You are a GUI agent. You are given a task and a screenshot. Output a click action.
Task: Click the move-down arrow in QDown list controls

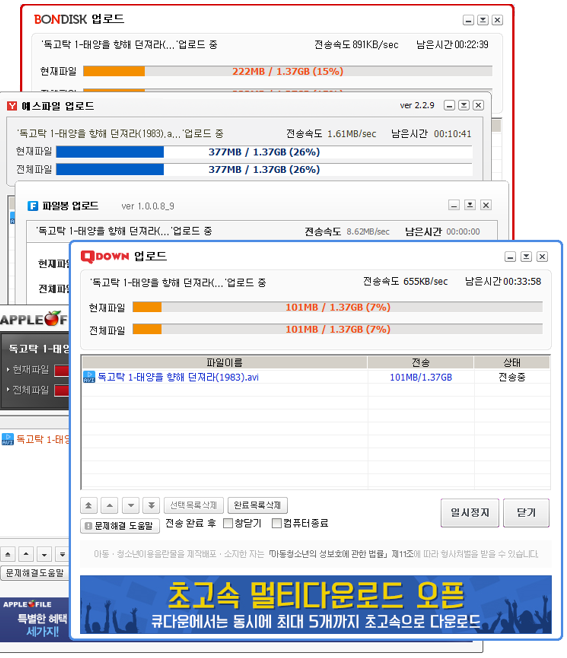point(131,505)
